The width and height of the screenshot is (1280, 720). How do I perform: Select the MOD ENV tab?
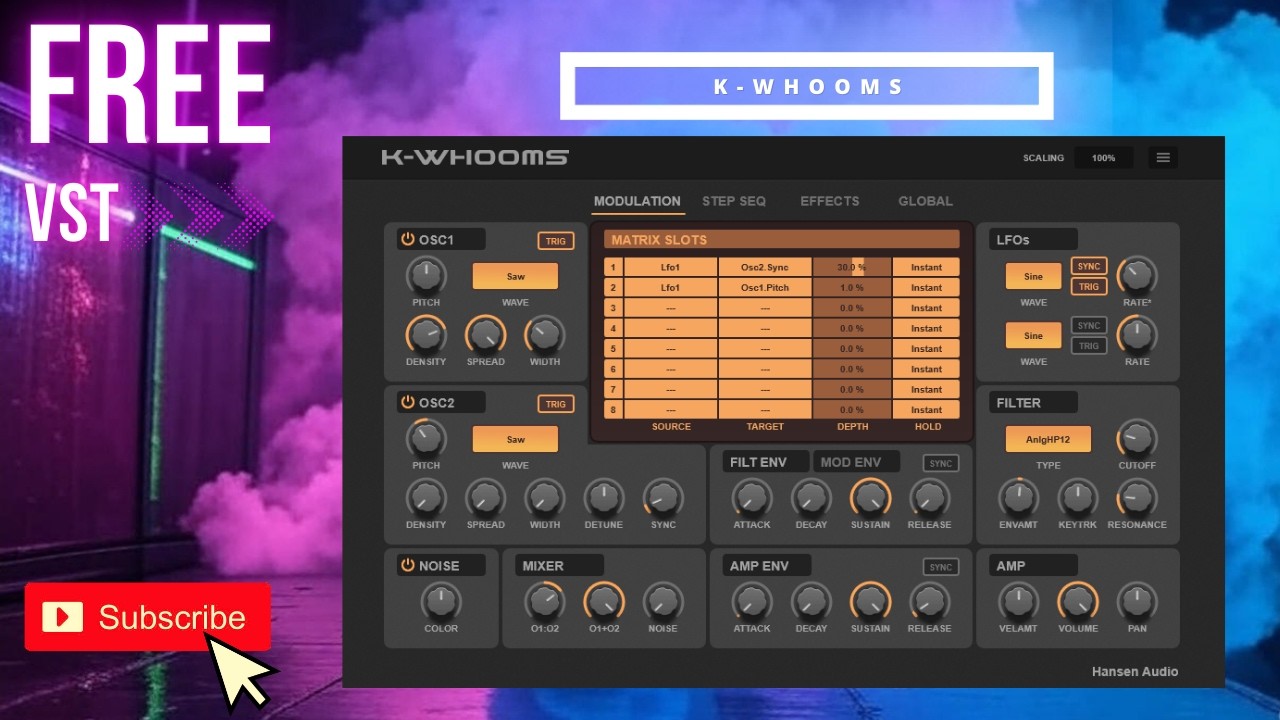pyautogui.click(x=856, y=462)
